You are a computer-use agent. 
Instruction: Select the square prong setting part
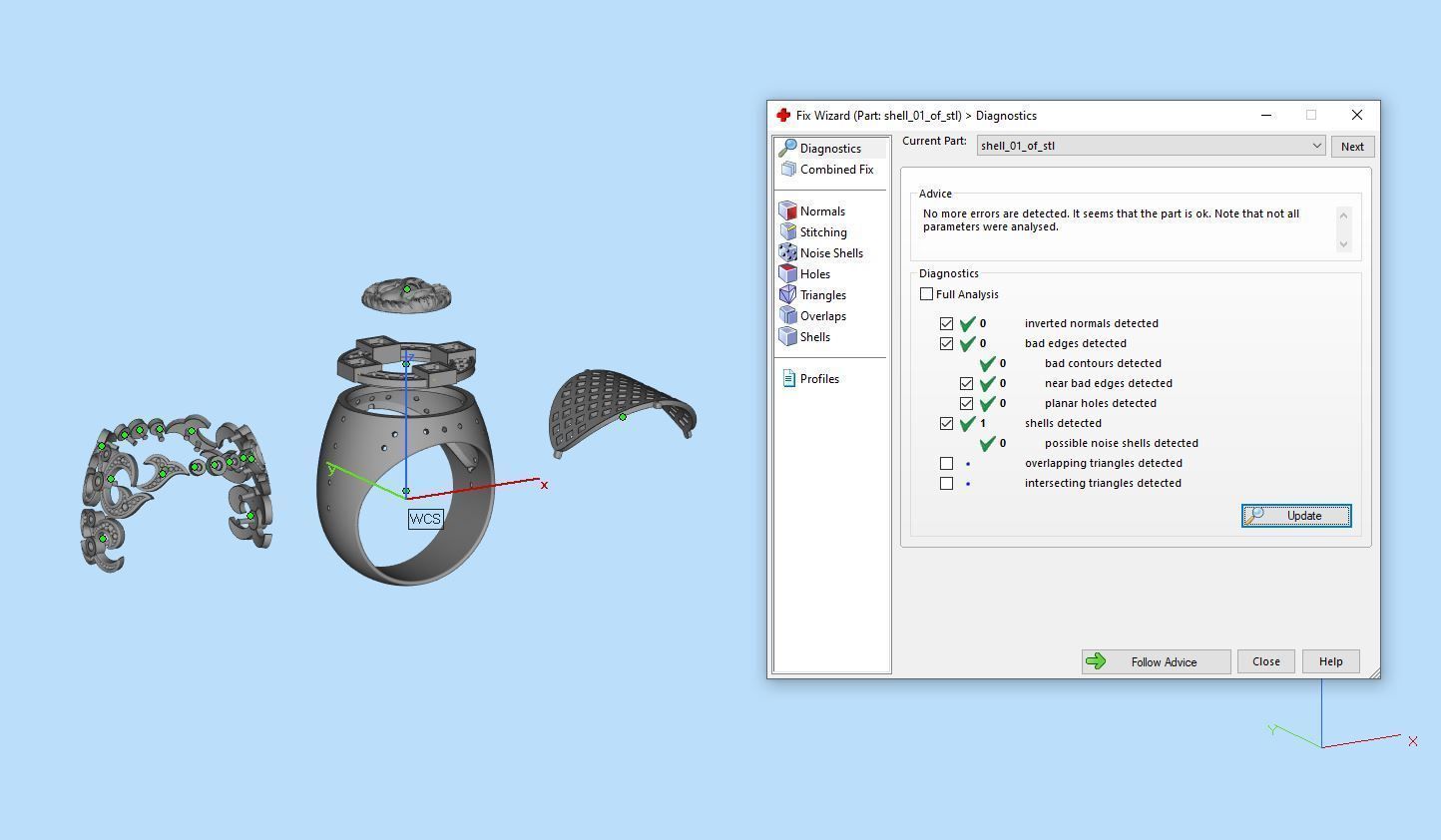406,360
